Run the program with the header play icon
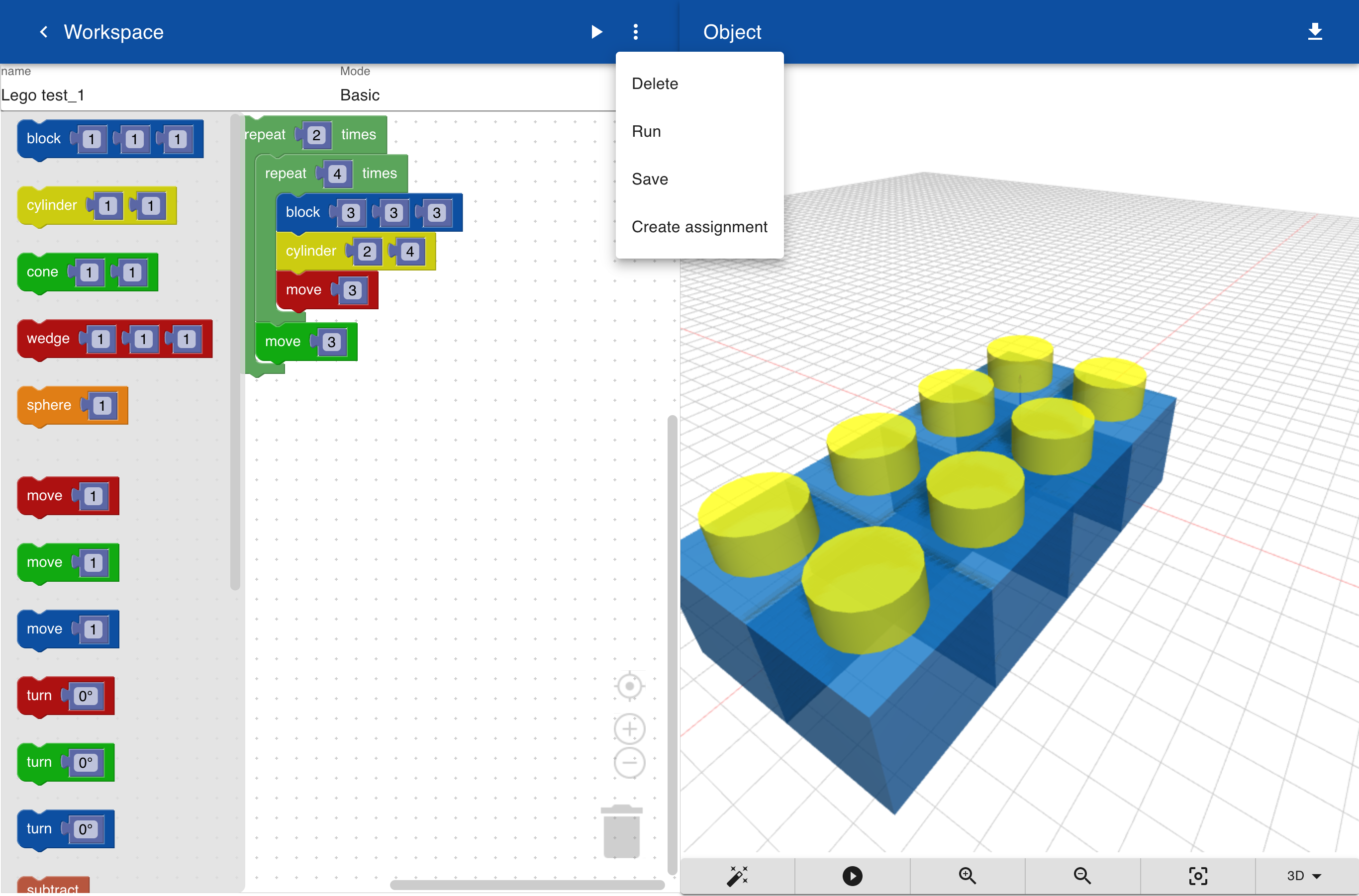Screen dimensions: 1359x896 click(x=596, y=32)
